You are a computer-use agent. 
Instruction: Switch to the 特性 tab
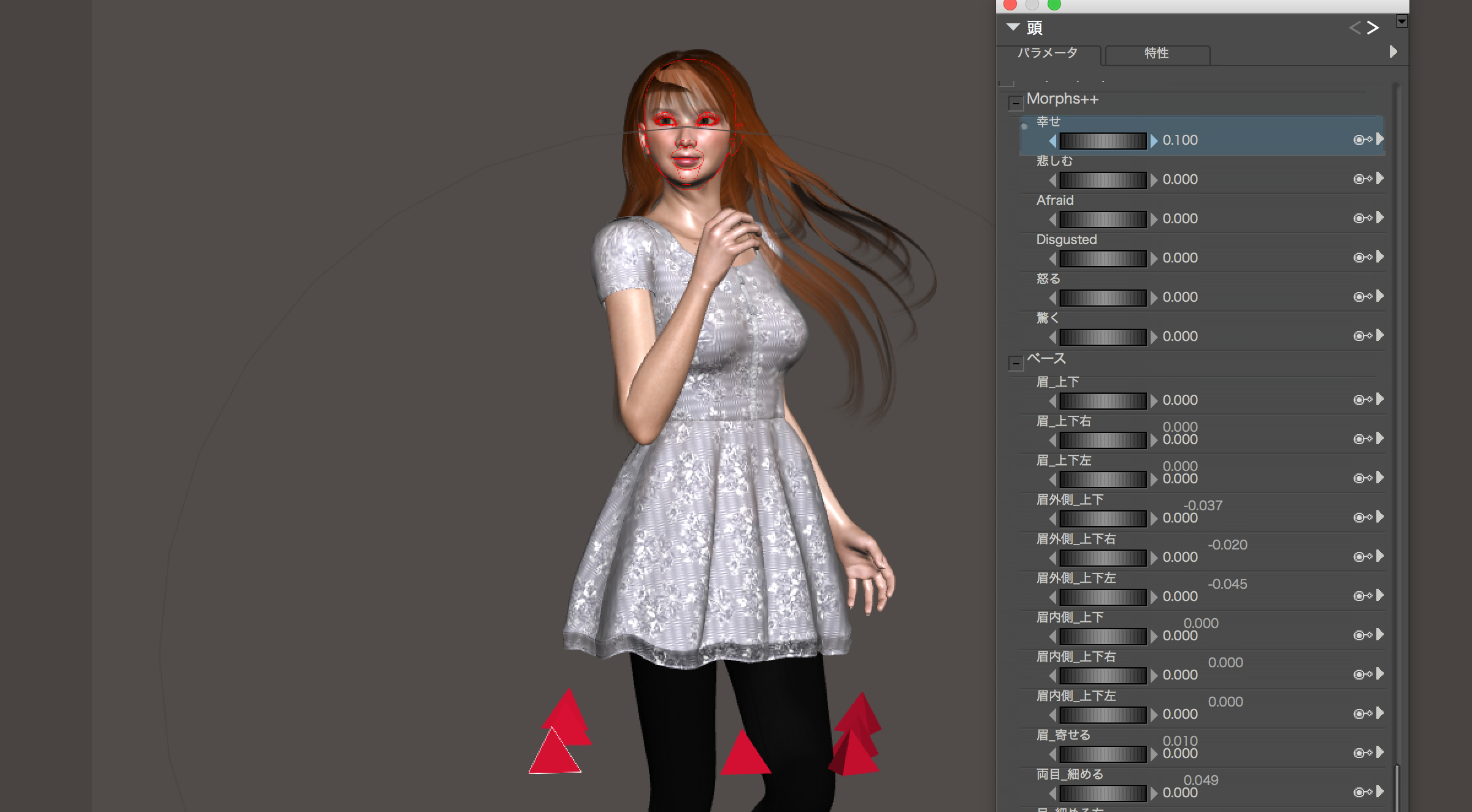1157,53
